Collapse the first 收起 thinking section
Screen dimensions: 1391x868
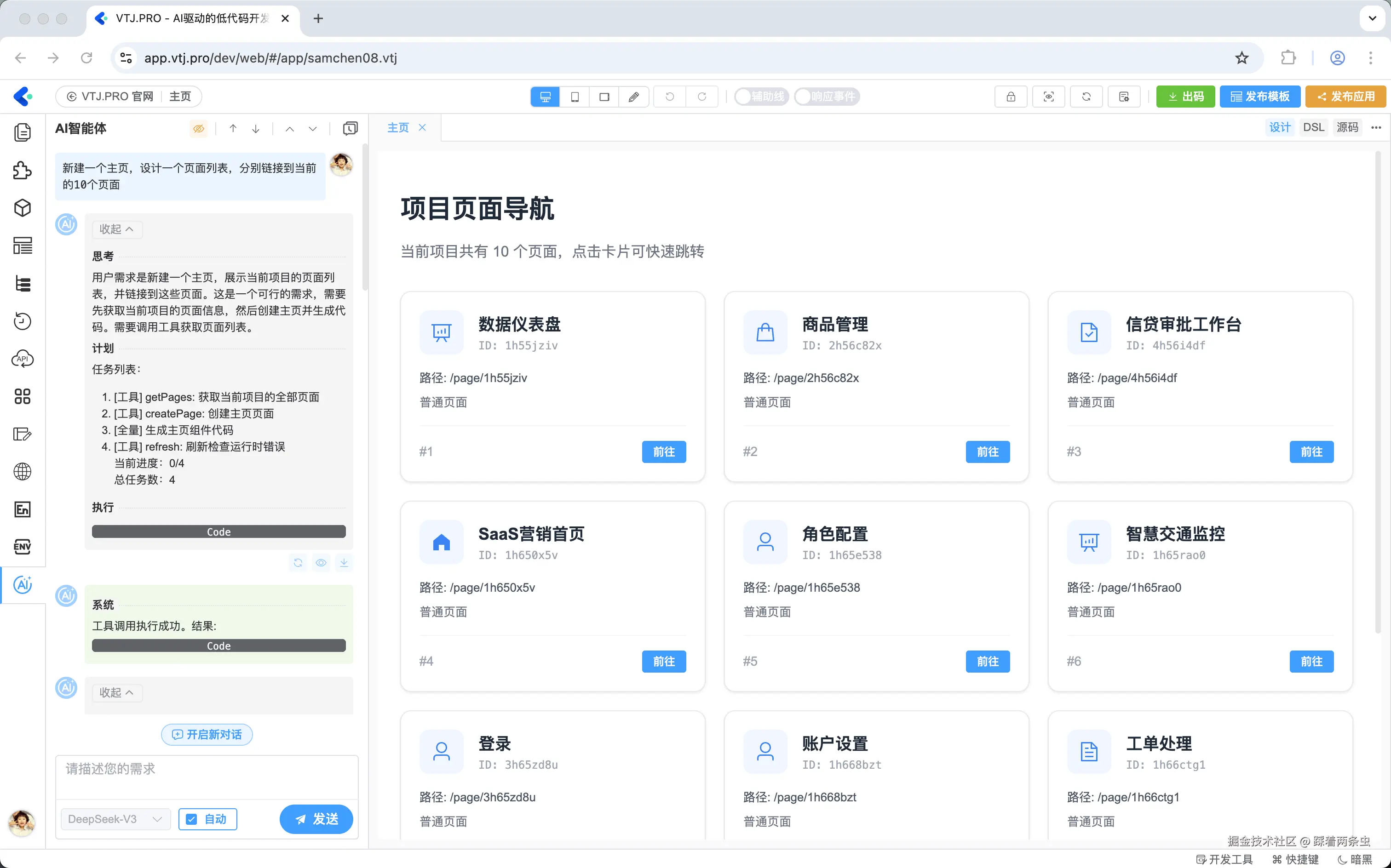pos(116,229)
